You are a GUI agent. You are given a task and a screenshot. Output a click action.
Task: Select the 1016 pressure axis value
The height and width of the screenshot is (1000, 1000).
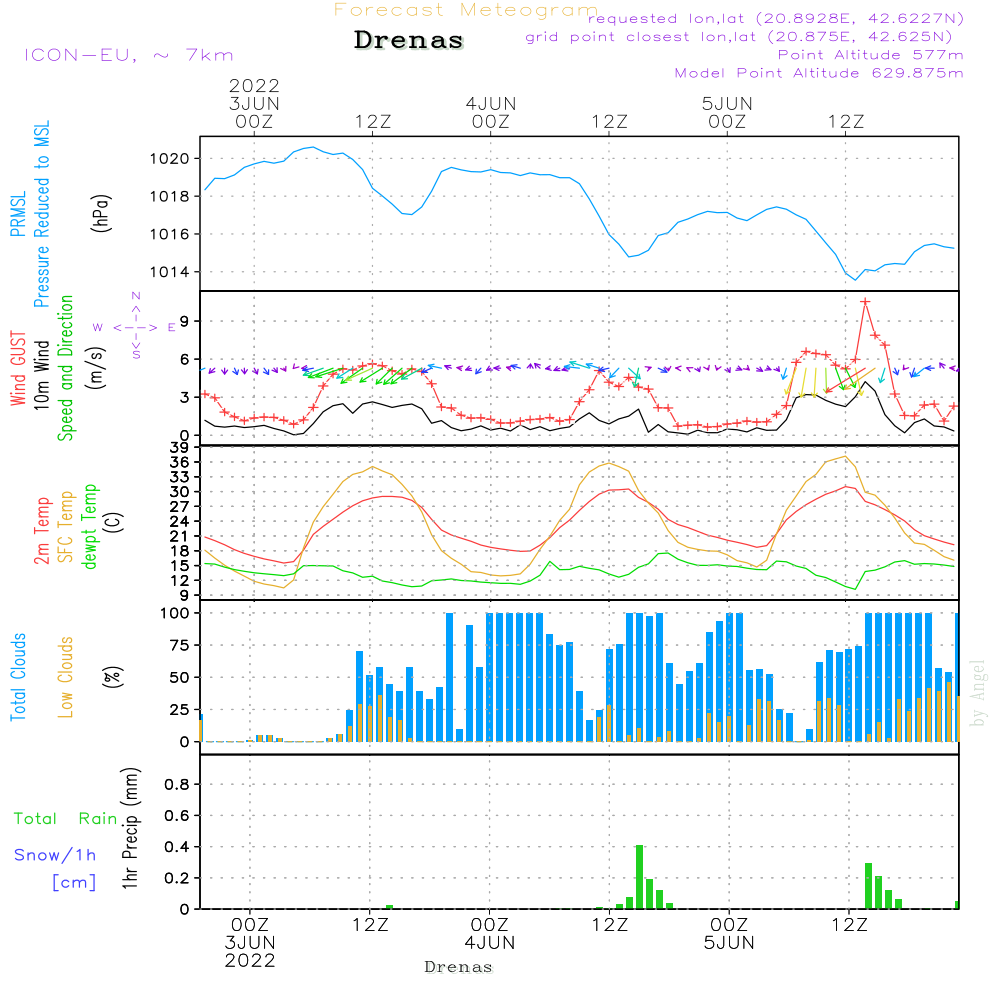coord(170,234)
